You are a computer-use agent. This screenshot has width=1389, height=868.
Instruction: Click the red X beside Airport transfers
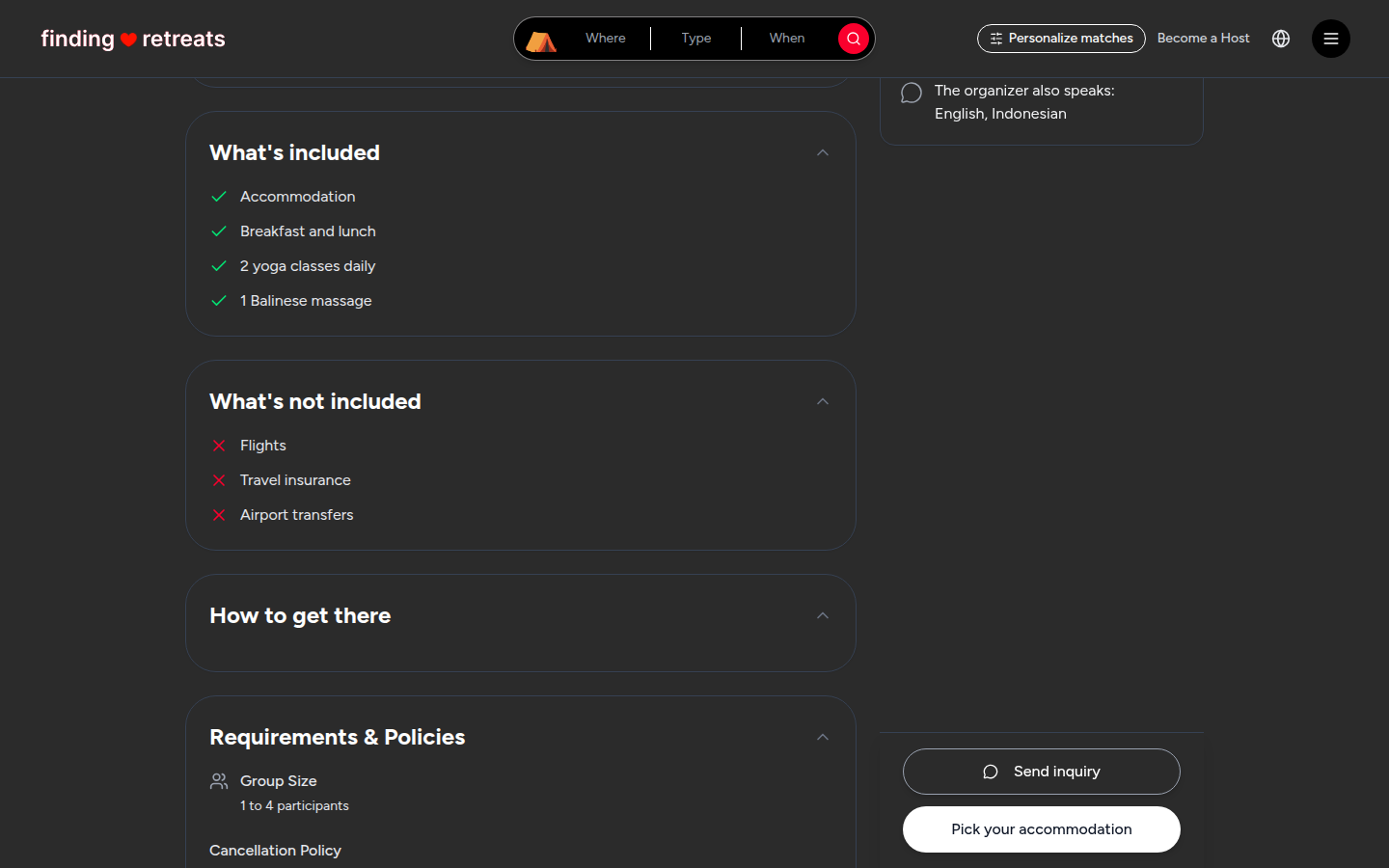[x=219, y=515]
